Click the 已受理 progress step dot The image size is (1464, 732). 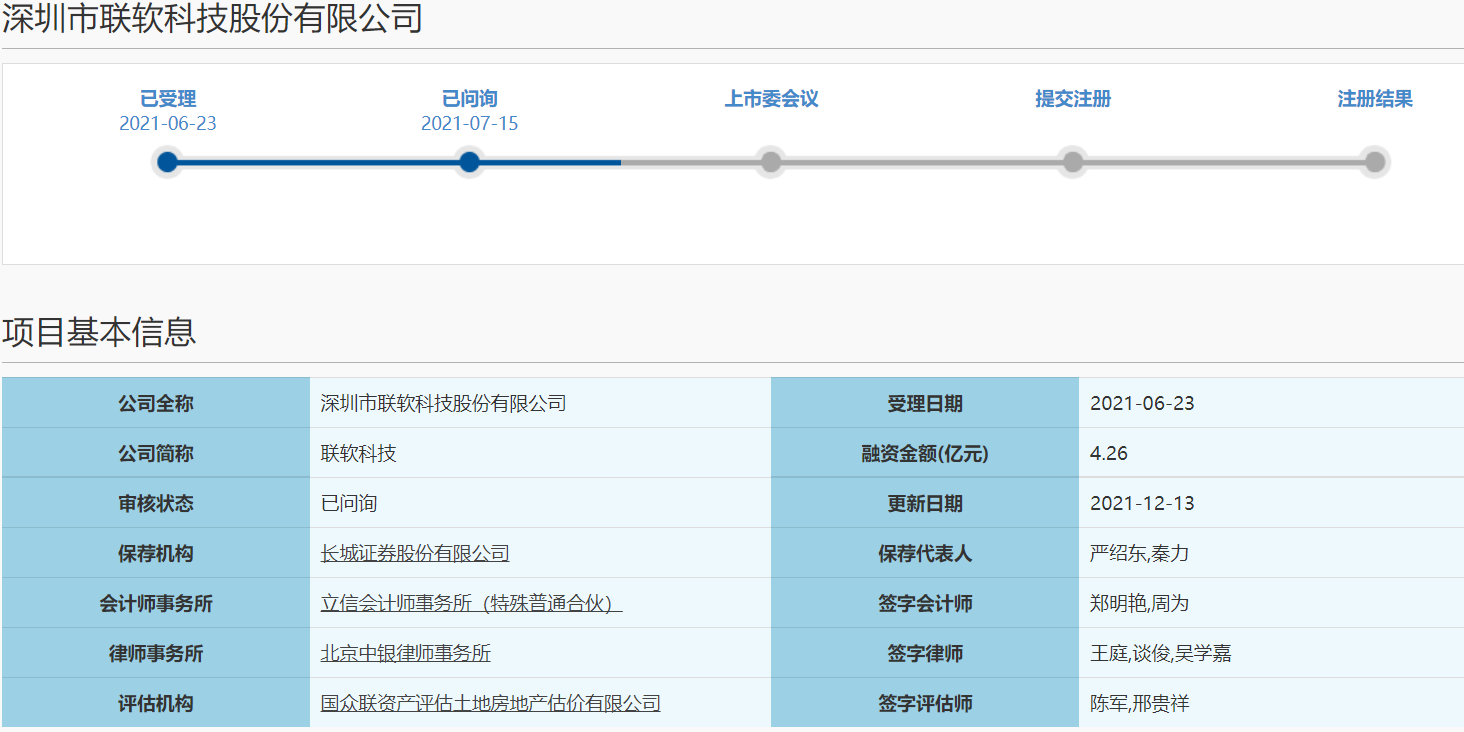(168, 162)
